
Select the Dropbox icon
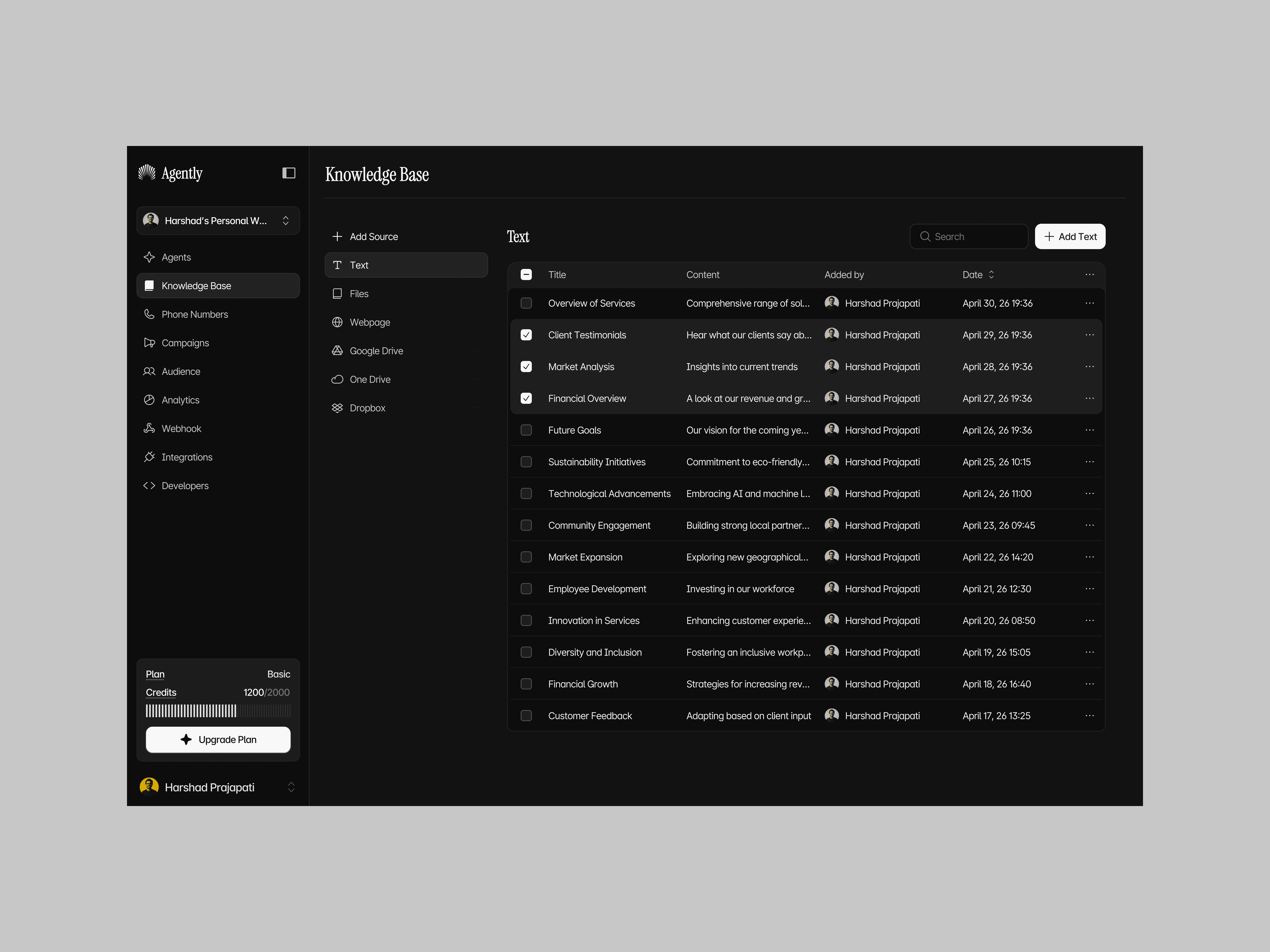pos(337,408)
